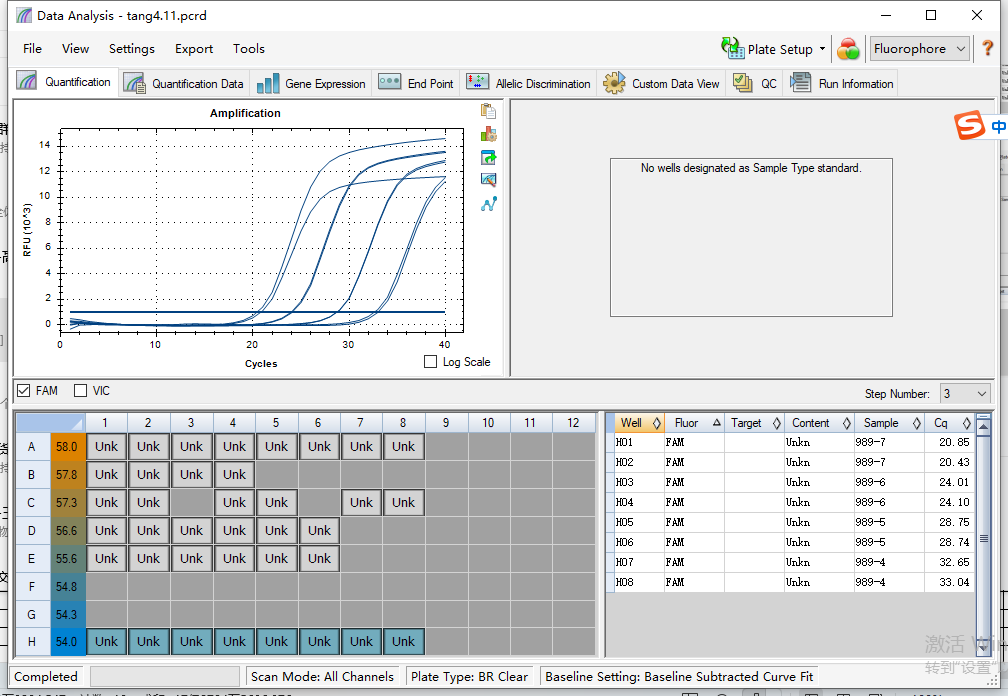Click the 'Completed' status bar entry
Screen dimensions: 1008x696
point(46,677)
